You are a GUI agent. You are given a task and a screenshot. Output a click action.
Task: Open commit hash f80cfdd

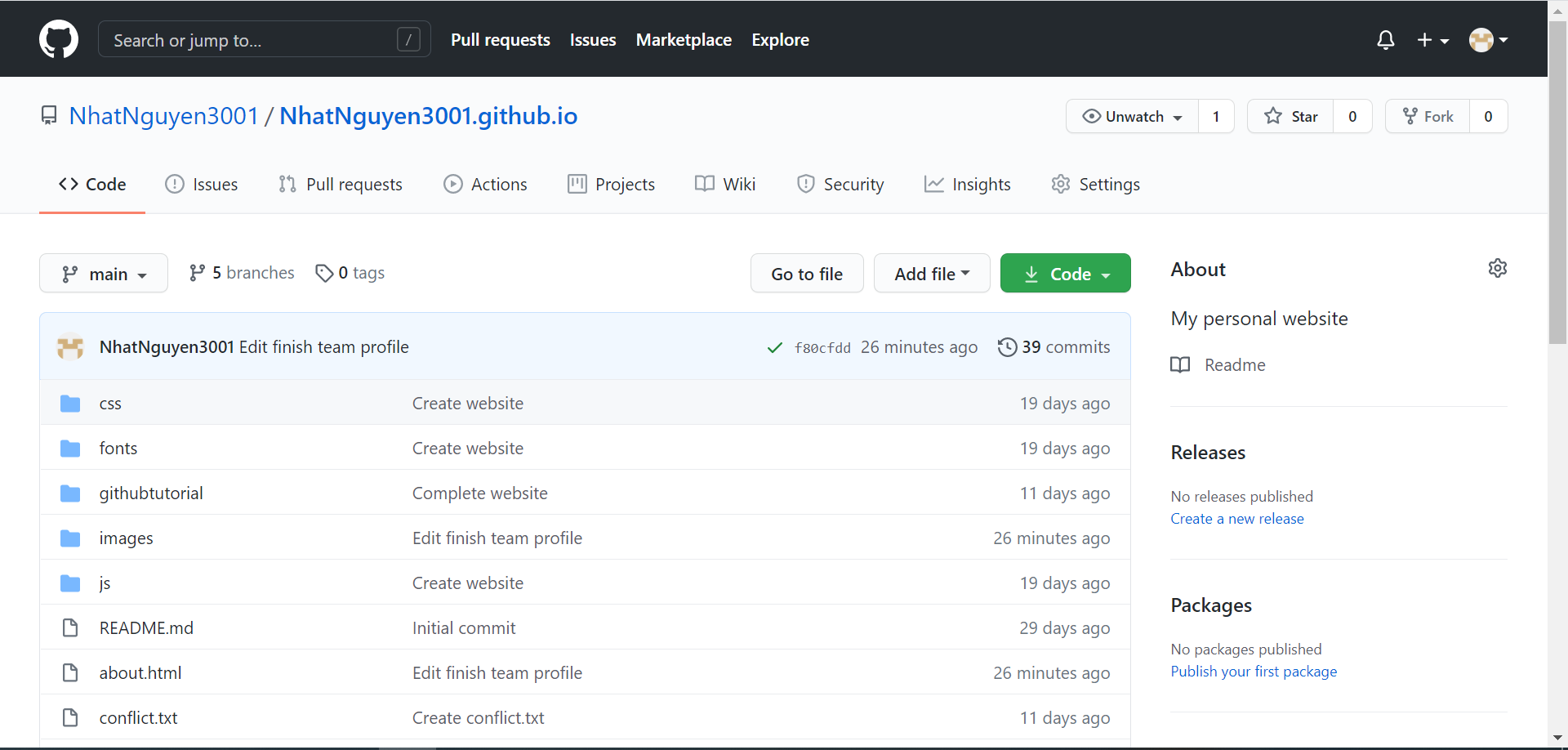click(x=822, y=348)
